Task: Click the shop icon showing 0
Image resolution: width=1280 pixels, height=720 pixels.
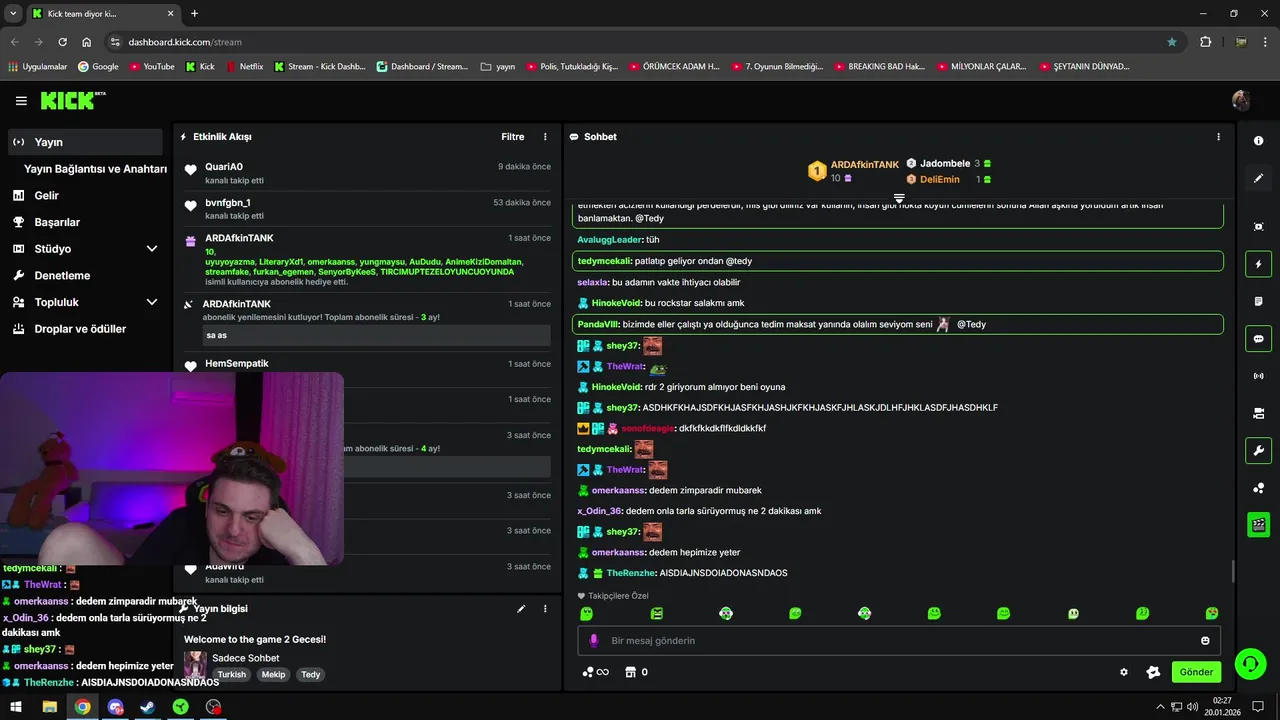Action: (x=636, y=672)
